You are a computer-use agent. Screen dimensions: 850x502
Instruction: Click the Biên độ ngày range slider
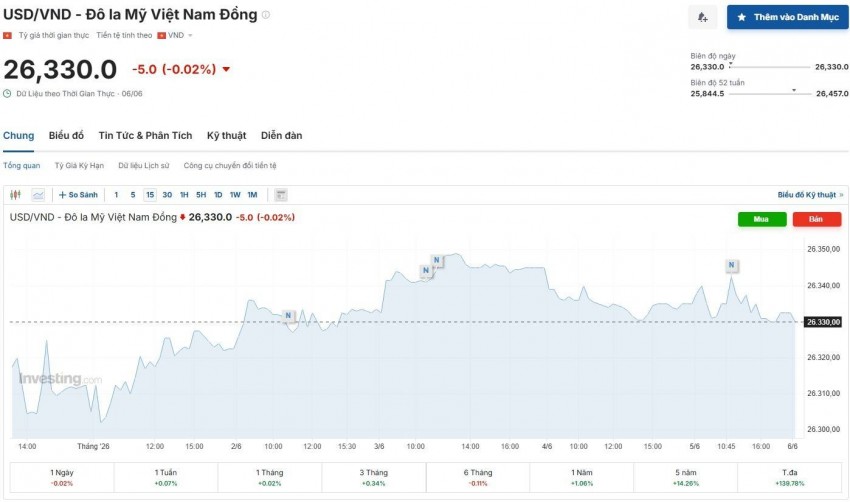770,67
